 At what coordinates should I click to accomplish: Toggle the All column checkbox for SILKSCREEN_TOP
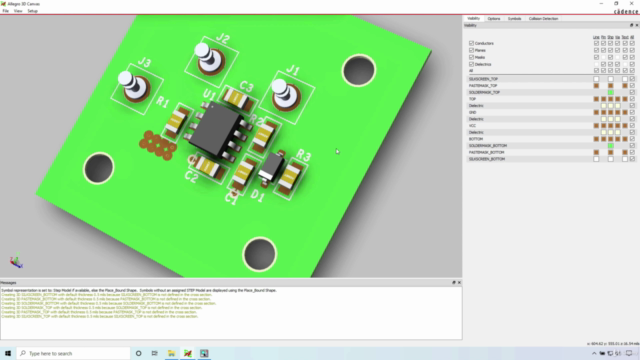tap(632, 79)
